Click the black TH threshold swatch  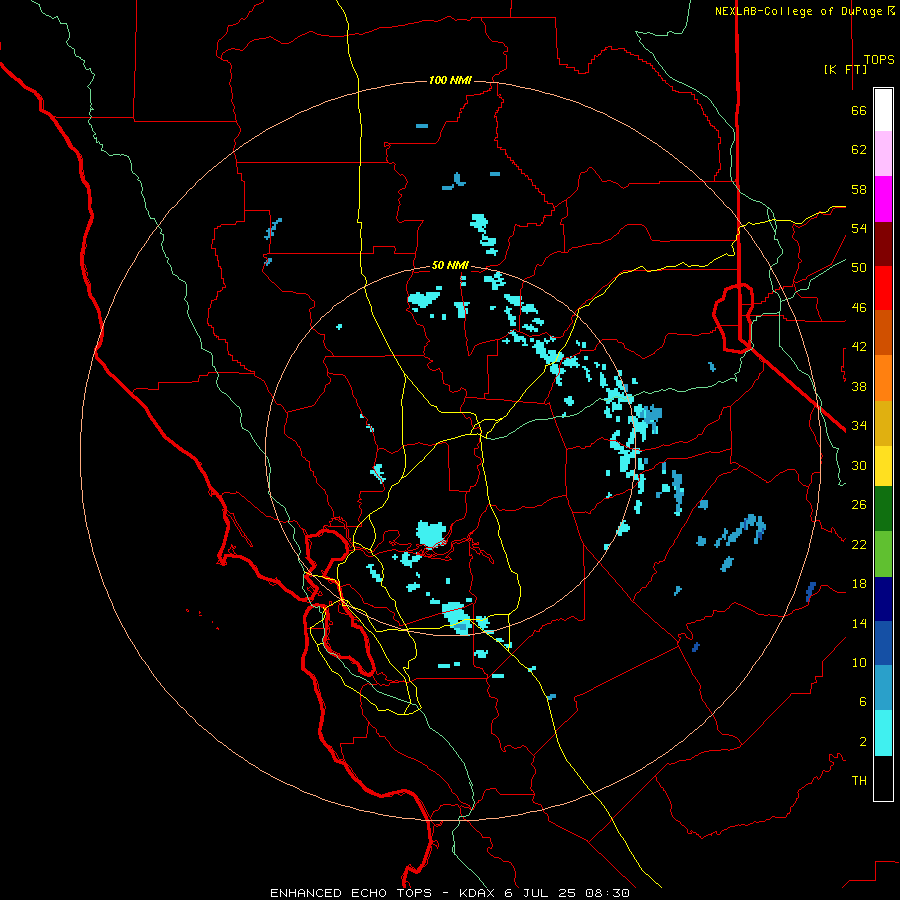pyautogui.click(x=883, y=778)
